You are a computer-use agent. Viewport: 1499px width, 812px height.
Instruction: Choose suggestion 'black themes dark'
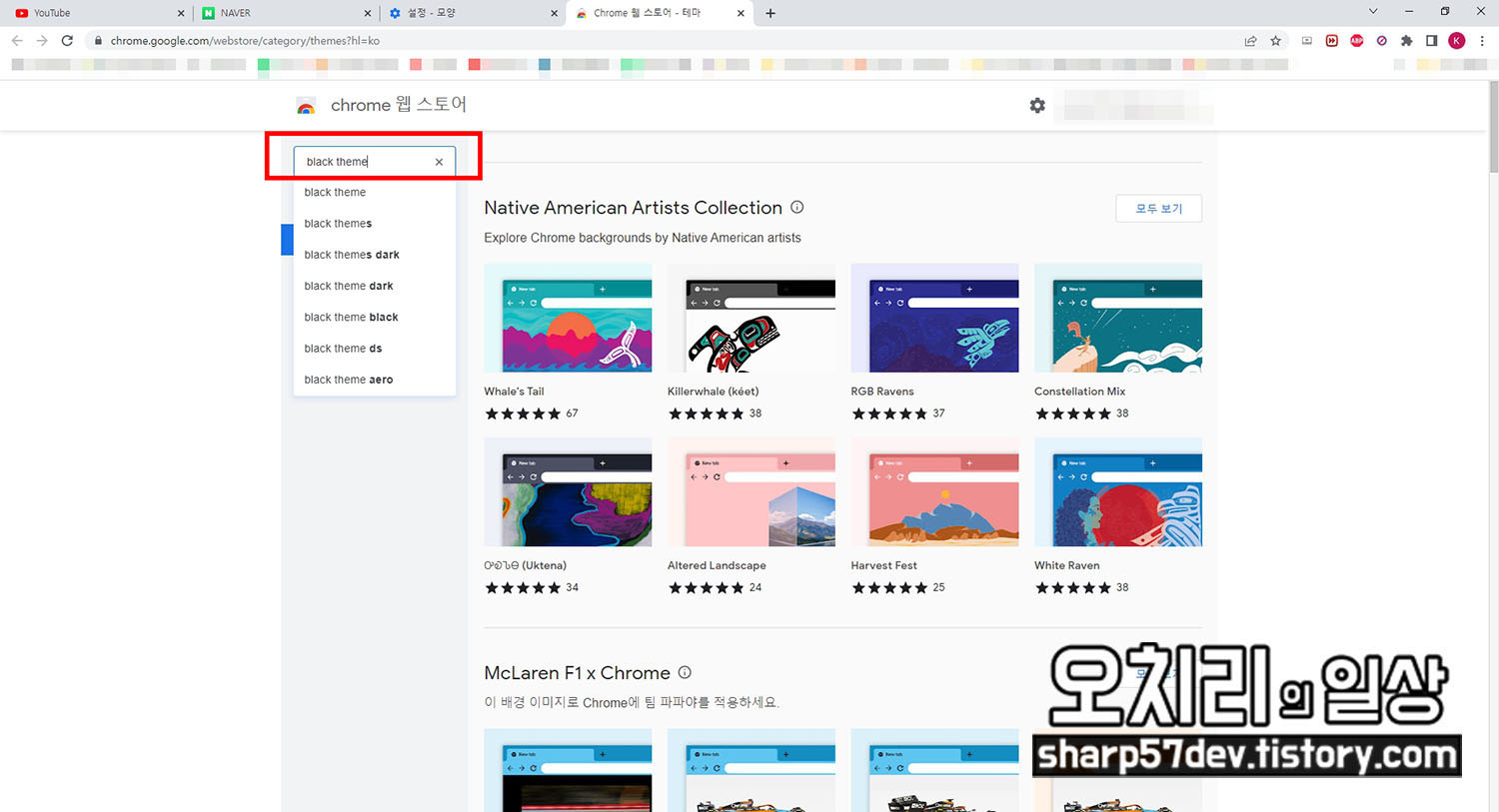tap(375, 255)
